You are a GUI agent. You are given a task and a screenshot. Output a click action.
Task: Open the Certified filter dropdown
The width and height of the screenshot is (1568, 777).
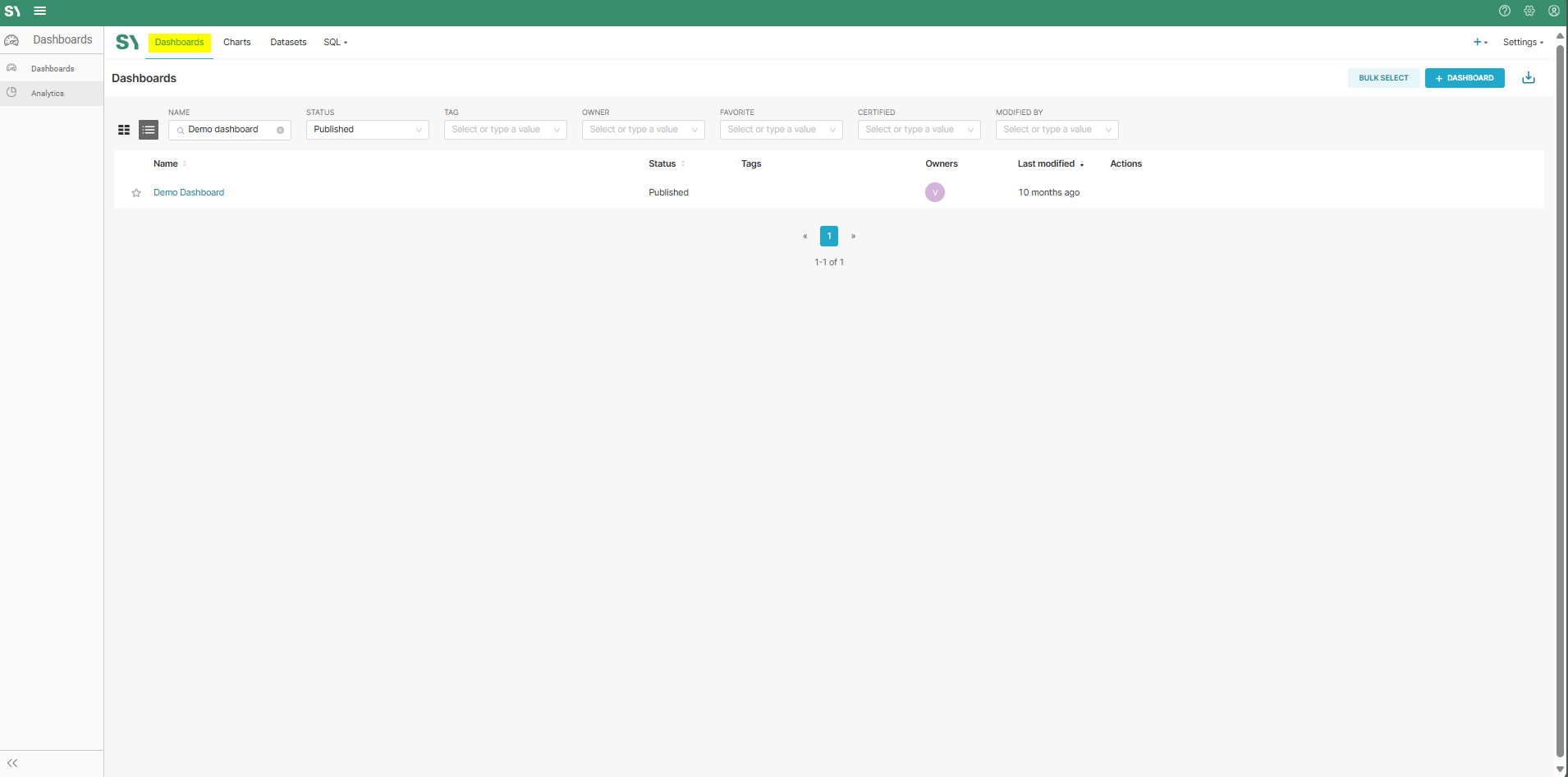click(919, 130)
